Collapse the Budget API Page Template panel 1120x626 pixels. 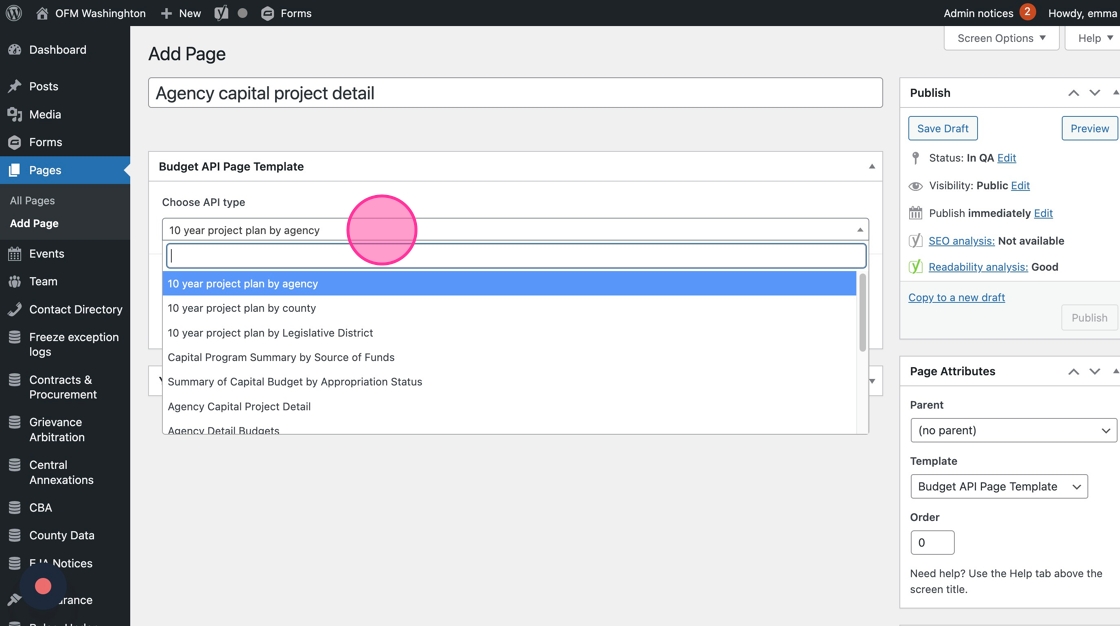[x=871, y=167]
